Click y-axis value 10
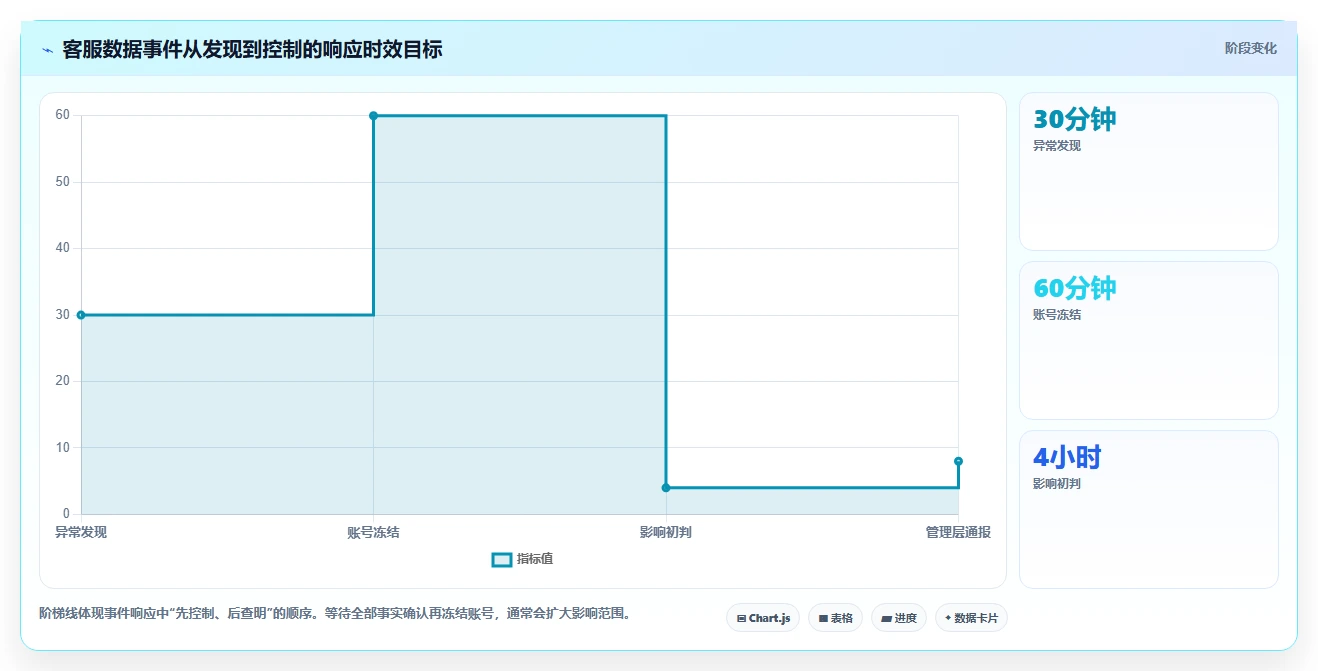The width and height of the screenshot is (1318, 671). 63,448
